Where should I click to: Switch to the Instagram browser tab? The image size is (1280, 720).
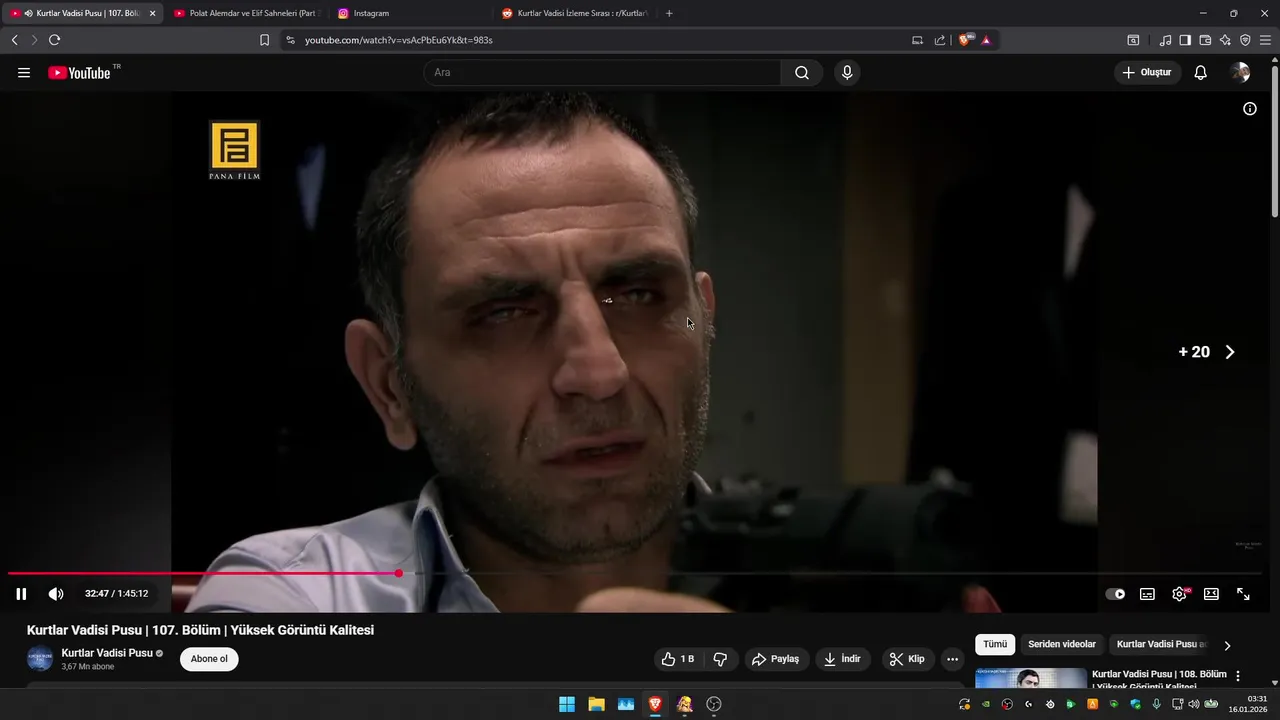tap(408, 13)
